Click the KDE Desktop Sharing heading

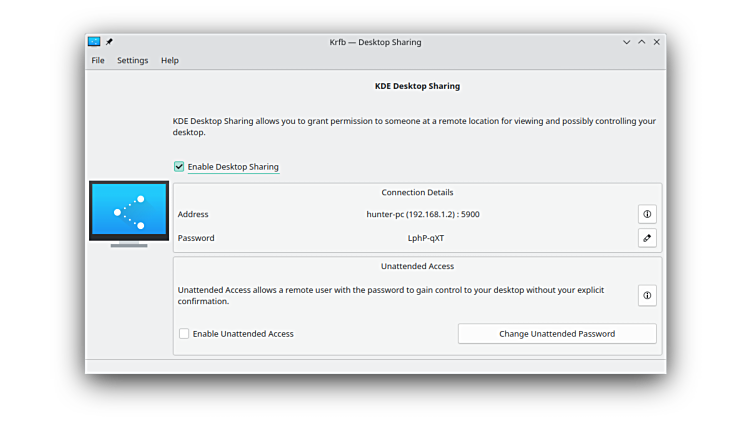(417, 86)
